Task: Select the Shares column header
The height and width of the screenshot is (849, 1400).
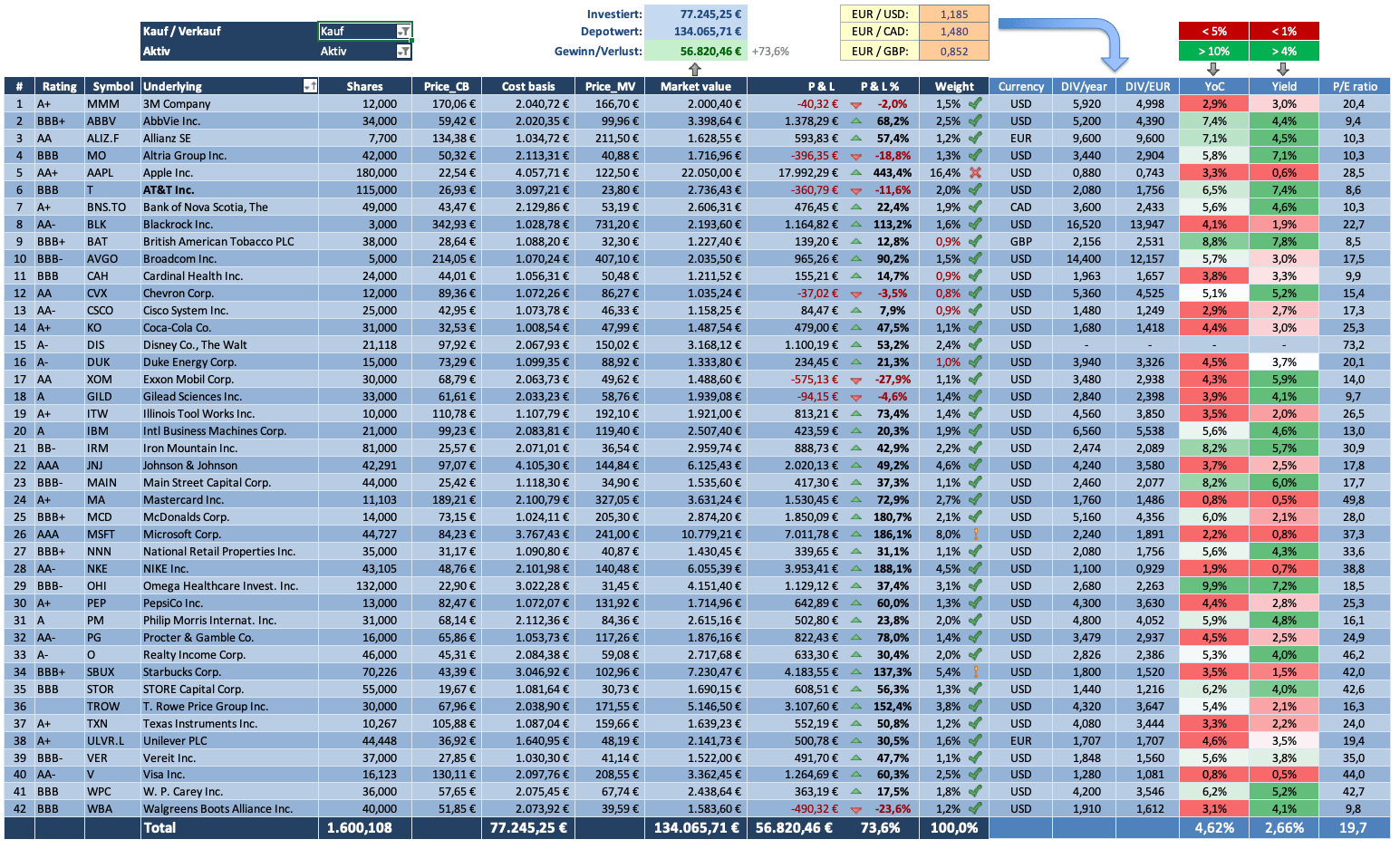Action: point(364,87)
